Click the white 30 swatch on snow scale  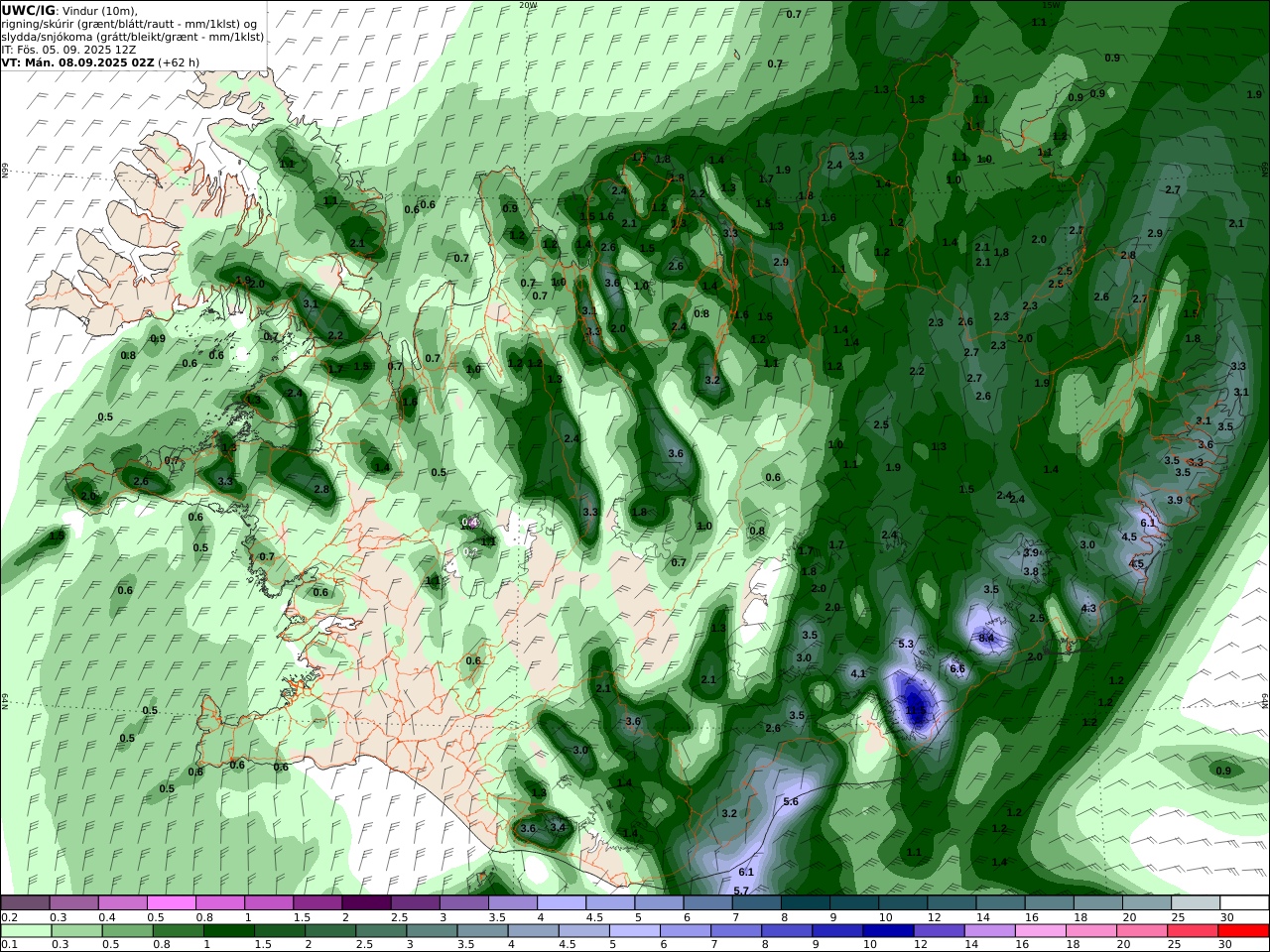(x=1245, y=903)
